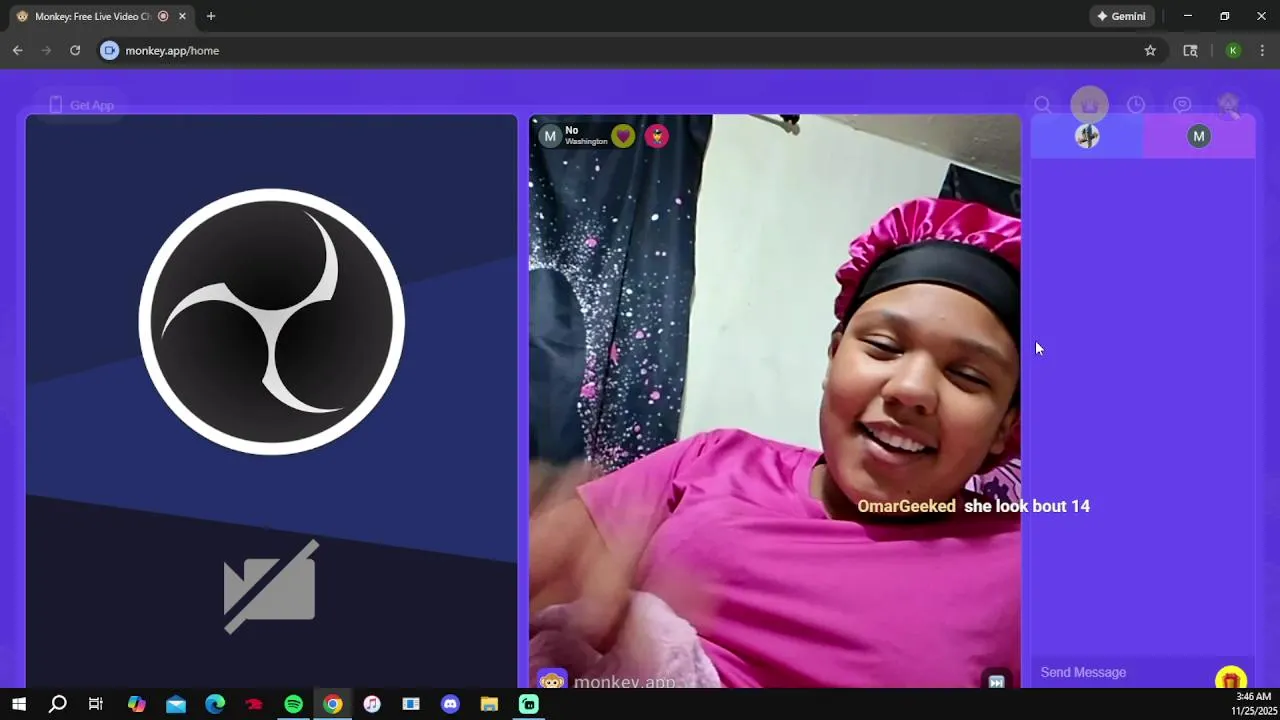The image size is (1280, 720).
Task: Open File Explorer from the taskbar
Action: click(x=489, y=704)
